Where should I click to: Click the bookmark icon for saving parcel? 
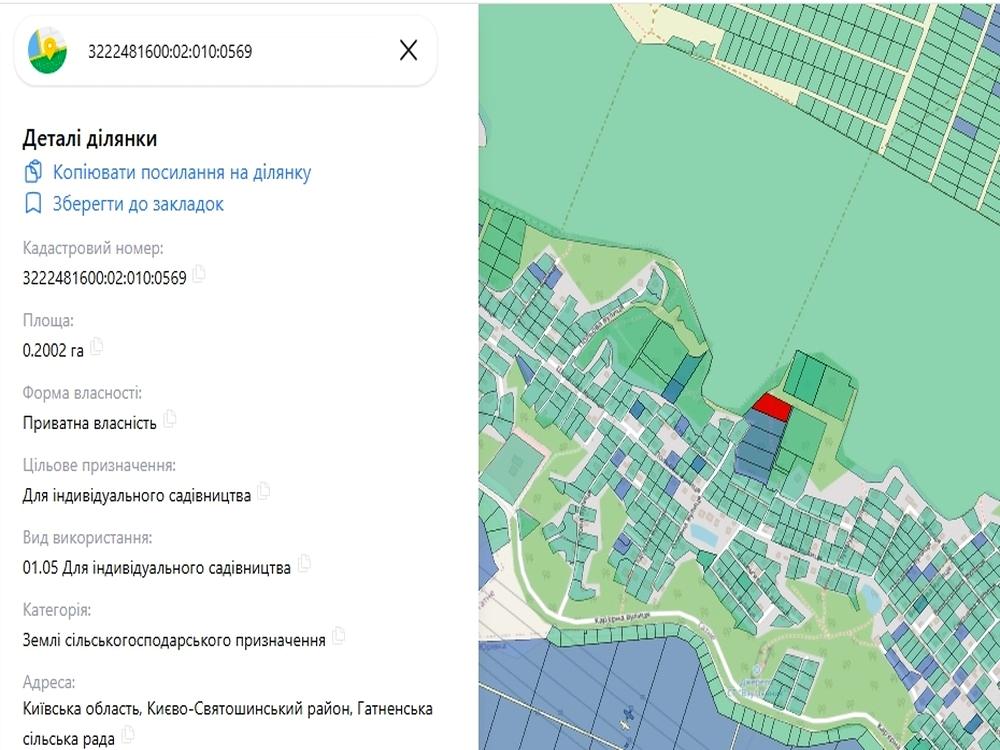[33, 204]
